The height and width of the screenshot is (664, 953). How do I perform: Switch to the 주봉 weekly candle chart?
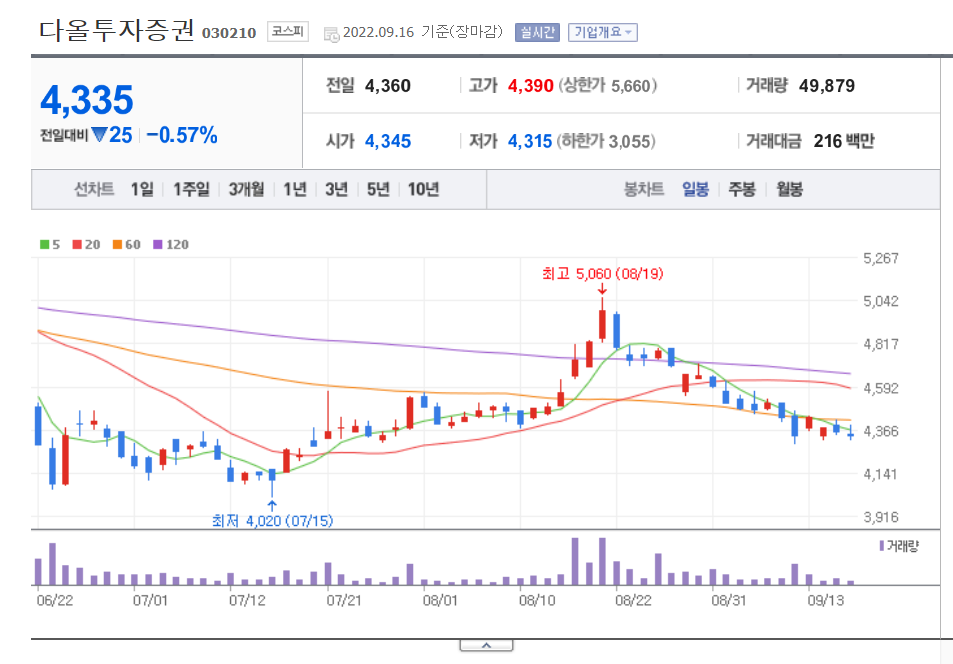(x=741, y=190)
